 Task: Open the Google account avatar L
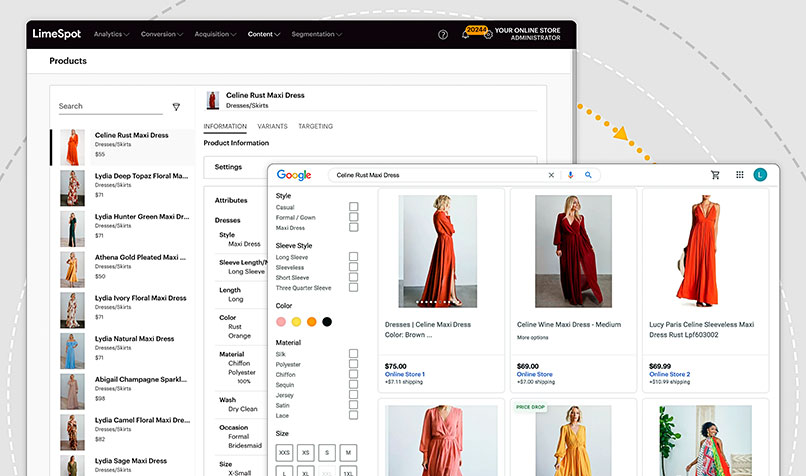[760, 175]
